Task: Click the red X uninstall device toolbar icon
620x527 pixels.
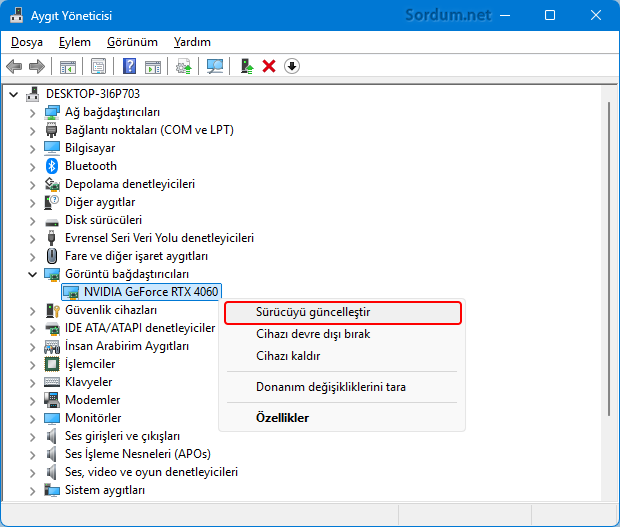Action: (268, 66)
